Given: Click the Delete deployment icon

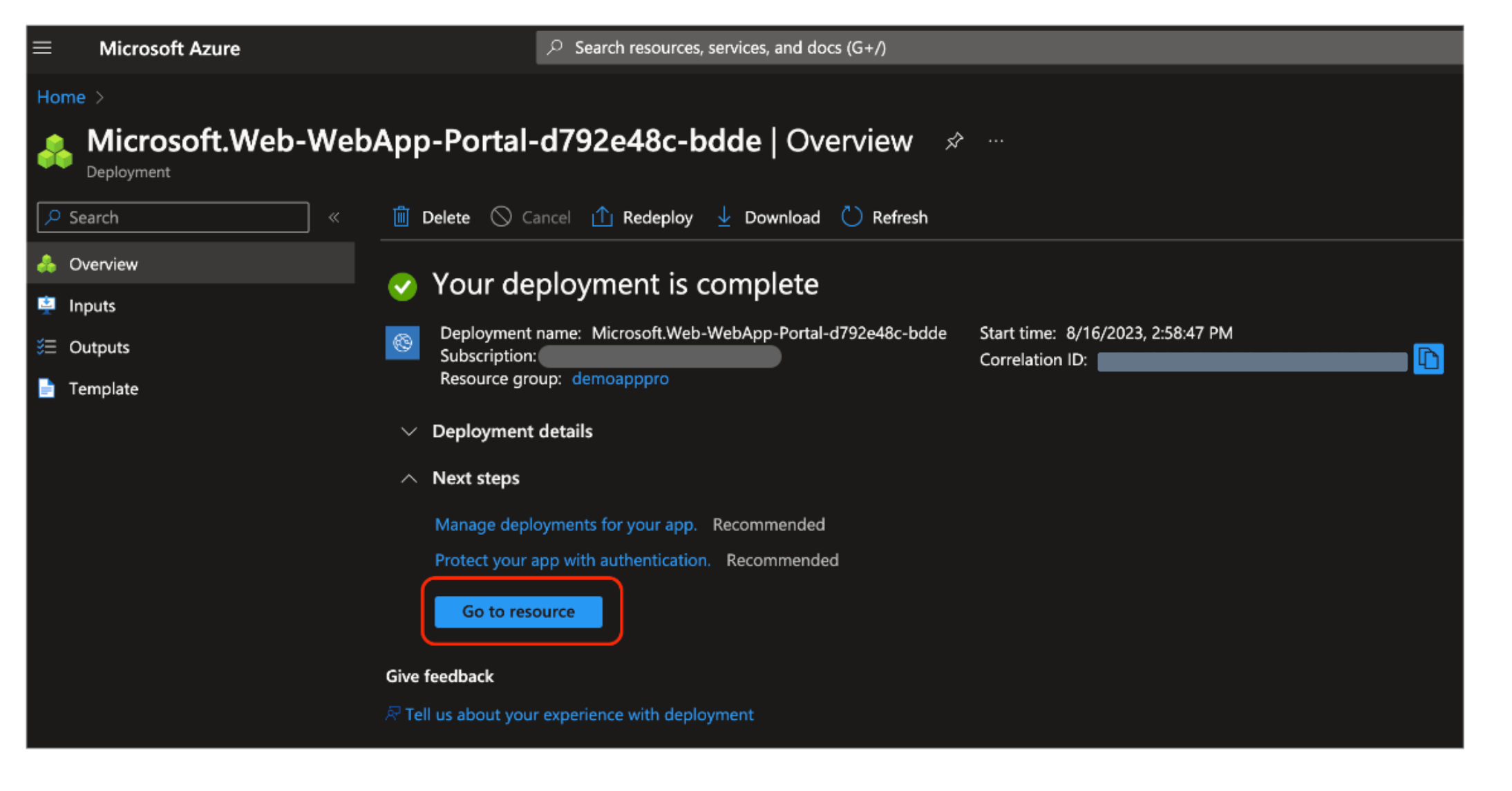Looking at the screenshot, I should point(401,217).
